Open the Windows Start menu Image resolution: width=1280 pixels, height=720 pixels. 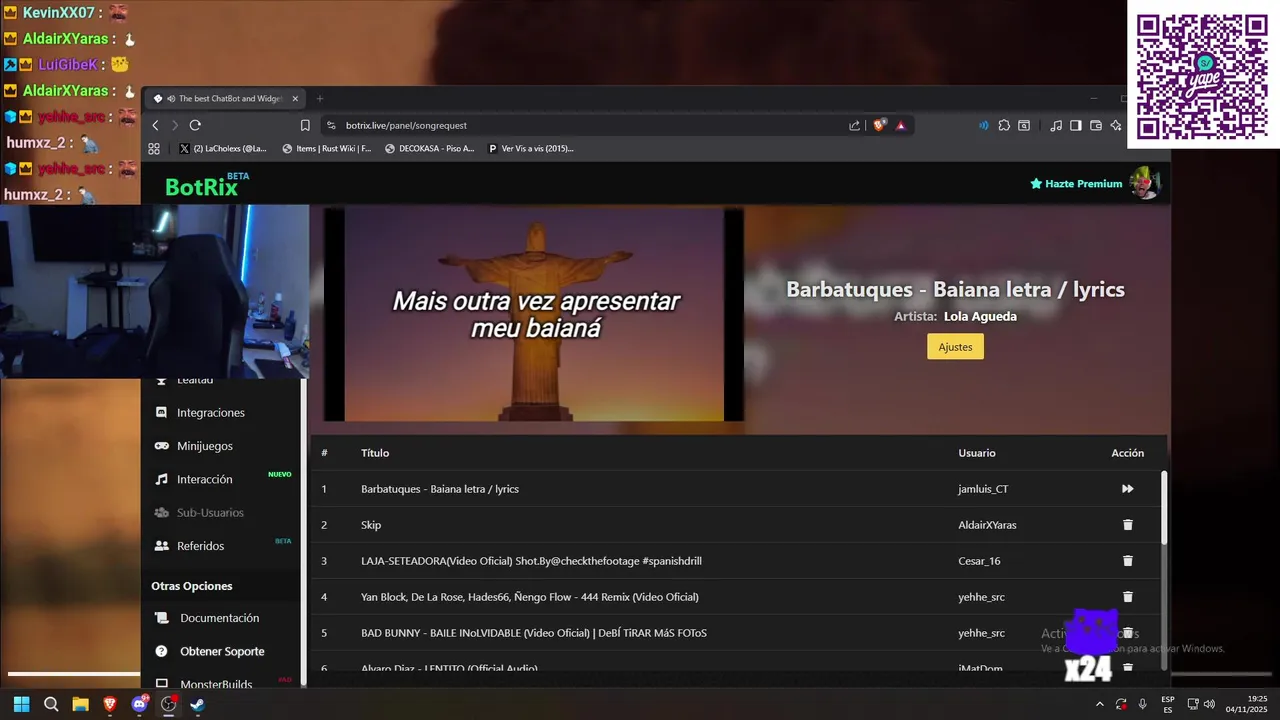pos(22,704)
